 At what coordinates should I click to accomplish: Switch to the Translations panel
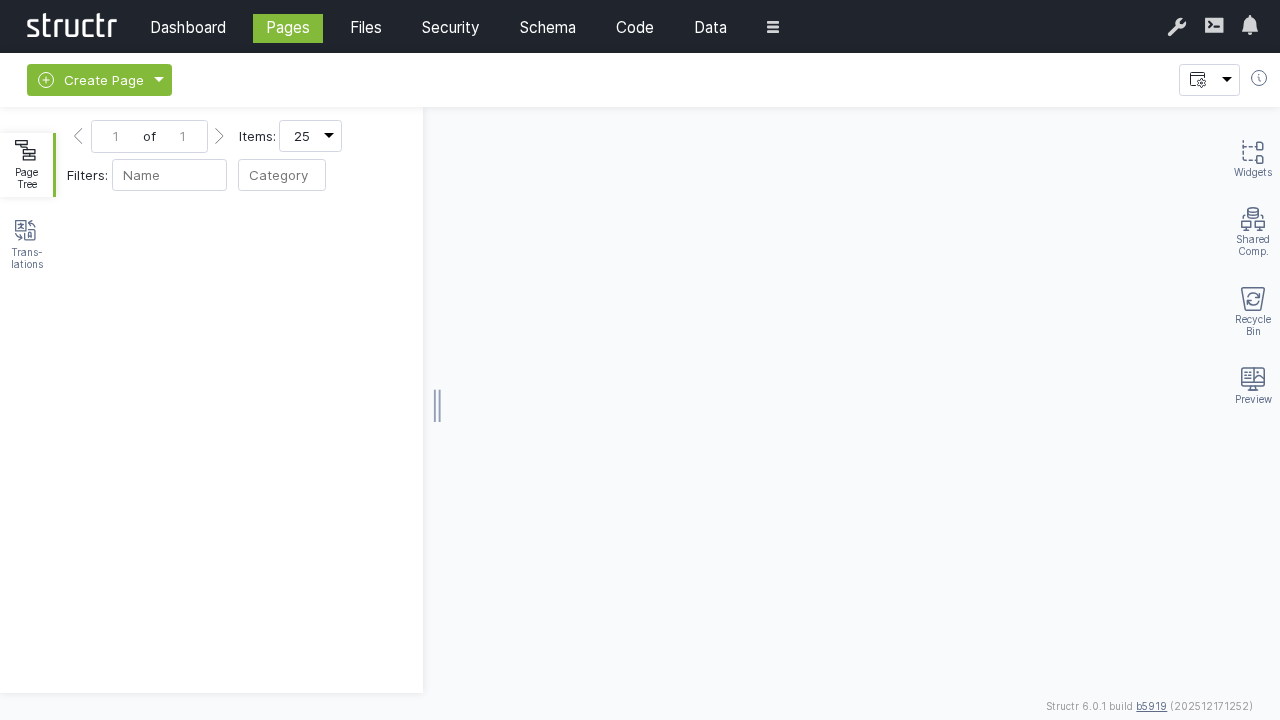27,244
